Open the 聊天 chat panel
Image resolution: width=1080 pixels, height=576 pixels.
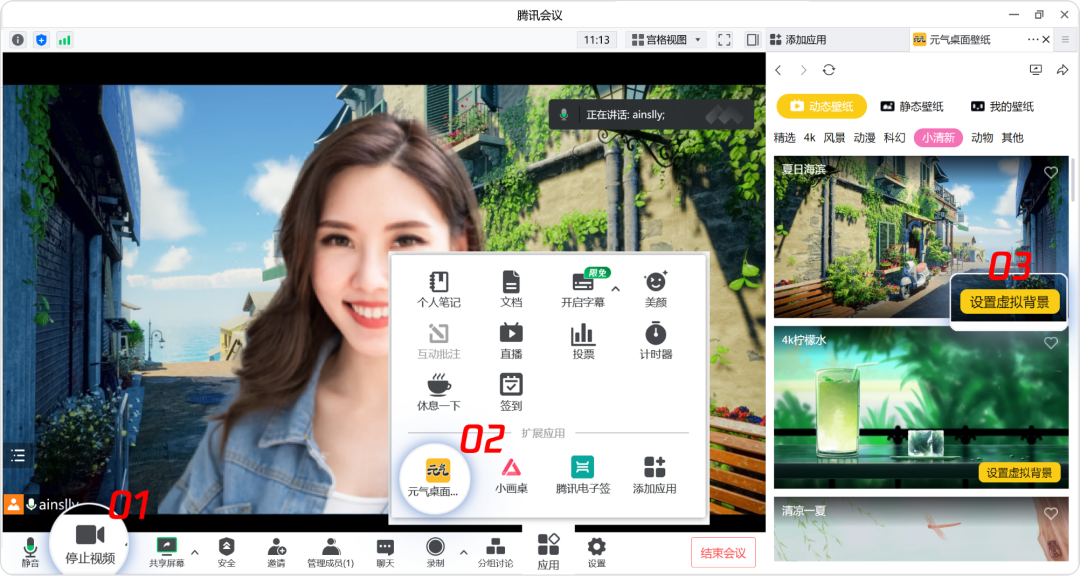pos(385,553)
